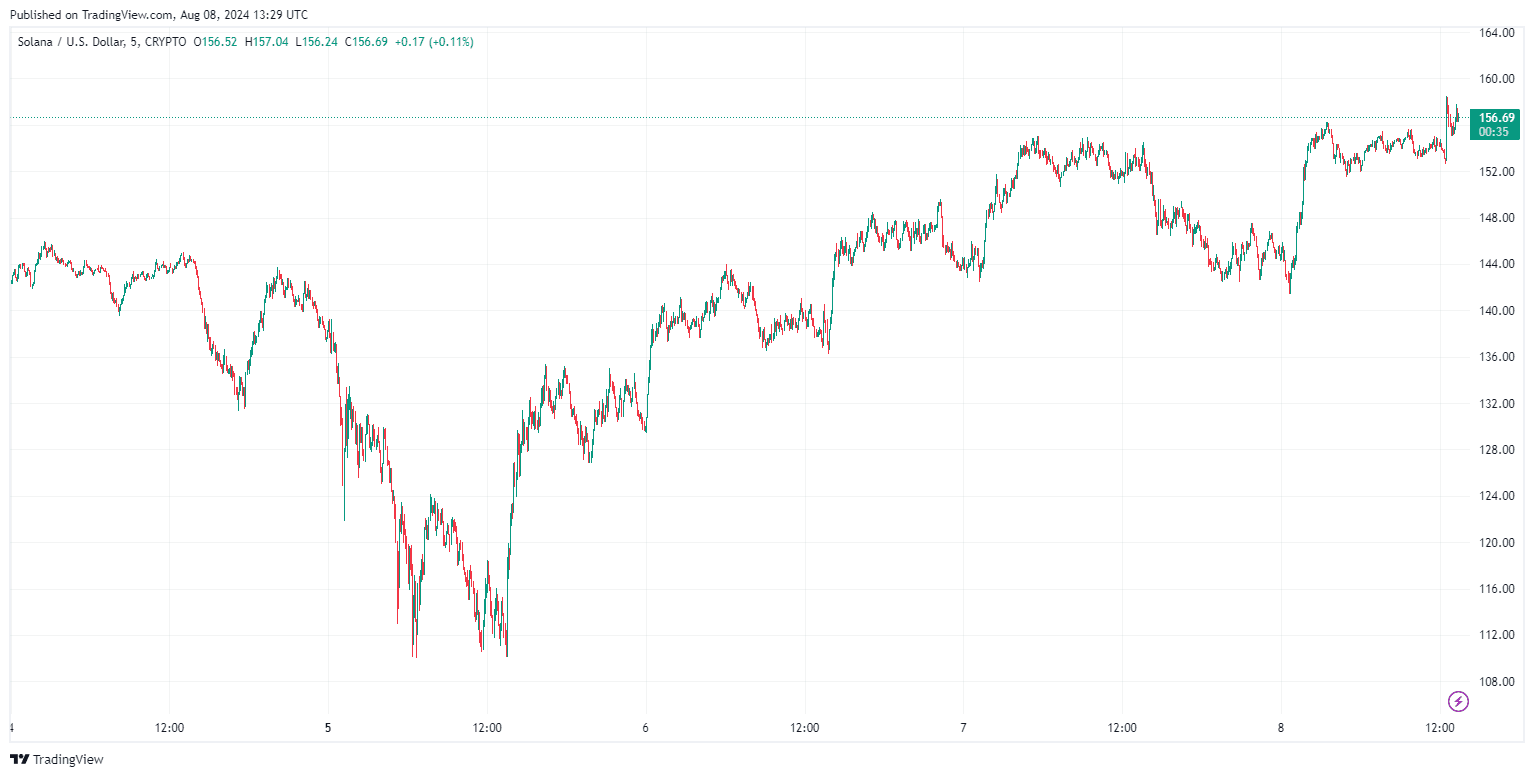Click the high value H157.04 in legend
1534x777 pixels.
268,42
